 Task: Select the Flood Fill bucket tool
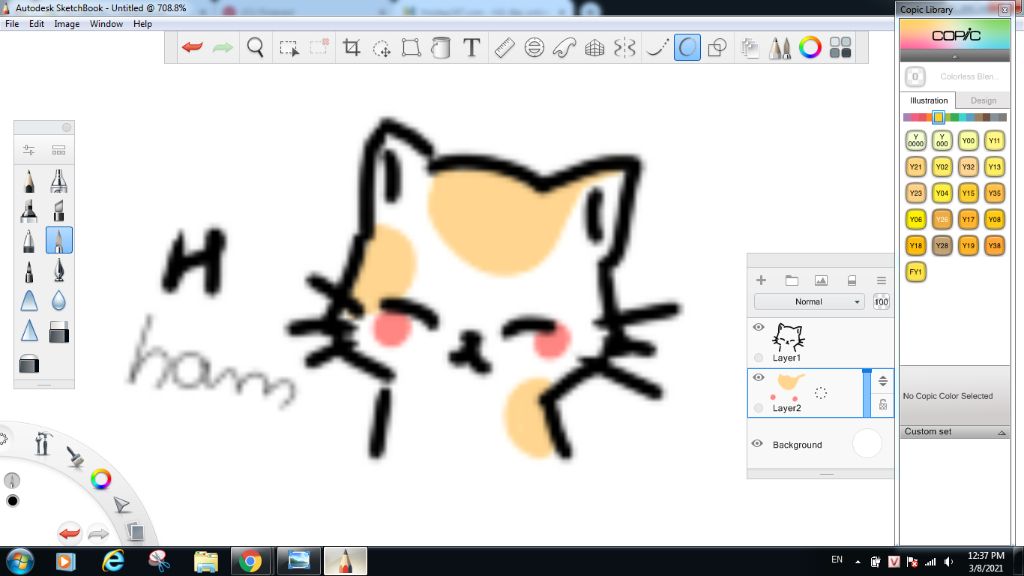441,48
